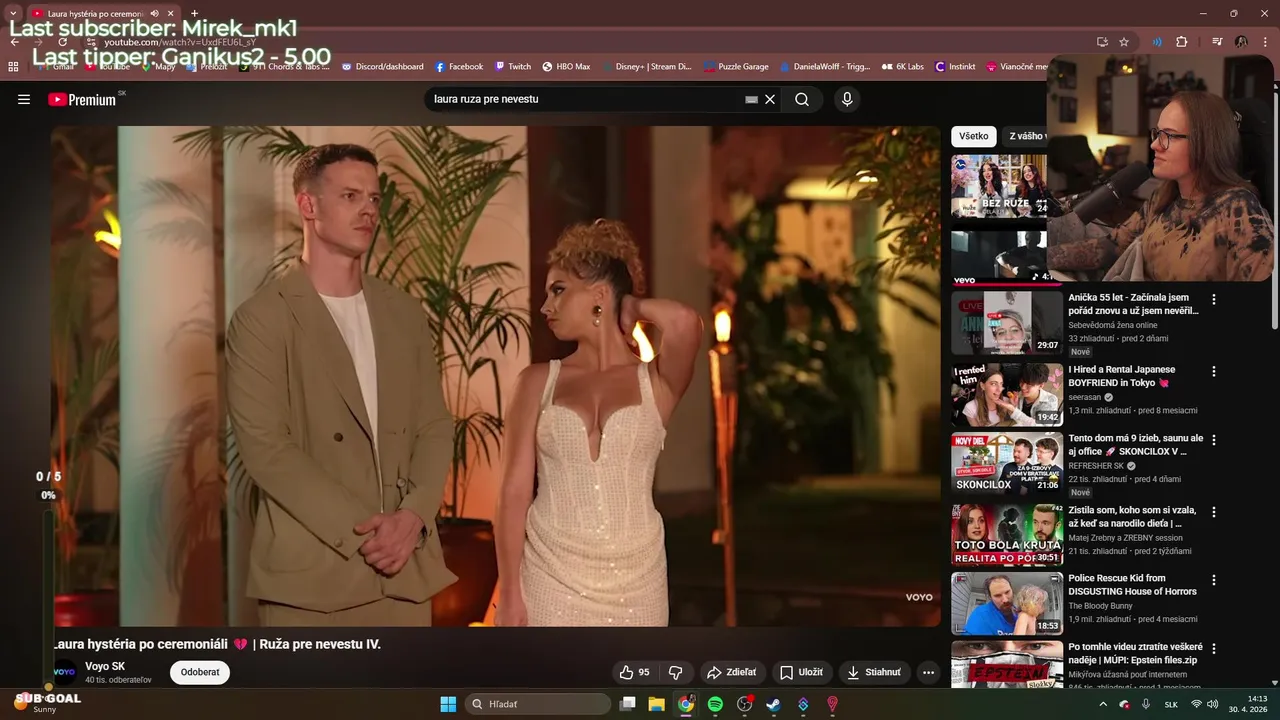The width and height of the screenshot is (1280, 720).
Task: Open title Zistila som, koho som si vzala
Action: pyautogui.click(x=1132, y=517)
